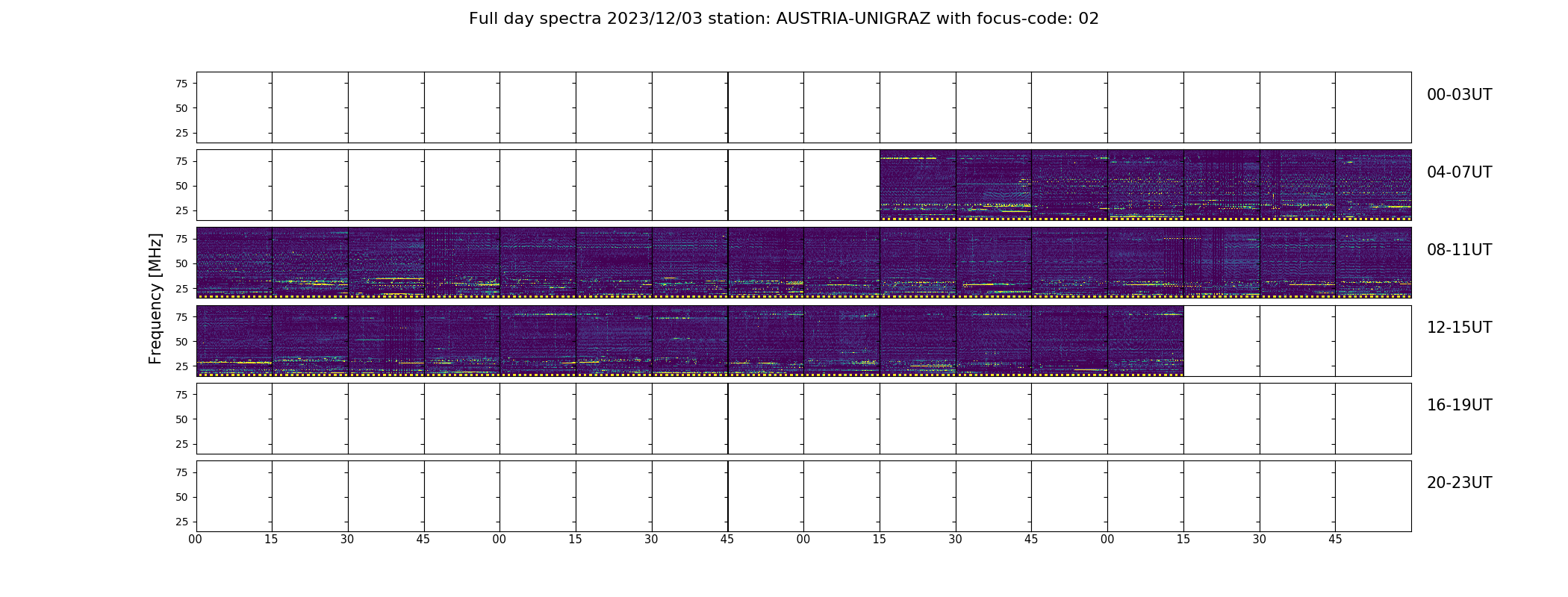Screen dimensions: 1568x597
Task: Select the "08-11UT" row label
Action: click(x=1458, y=250)
